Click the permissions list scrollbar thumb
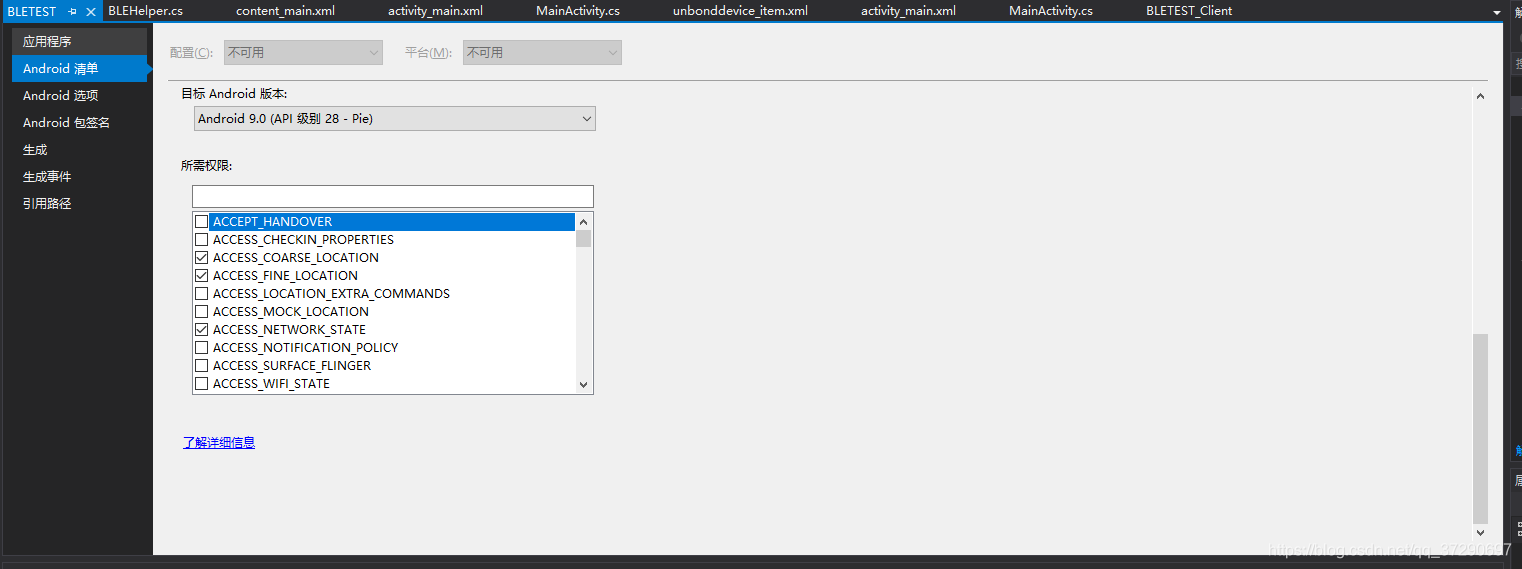 point(584,238)
